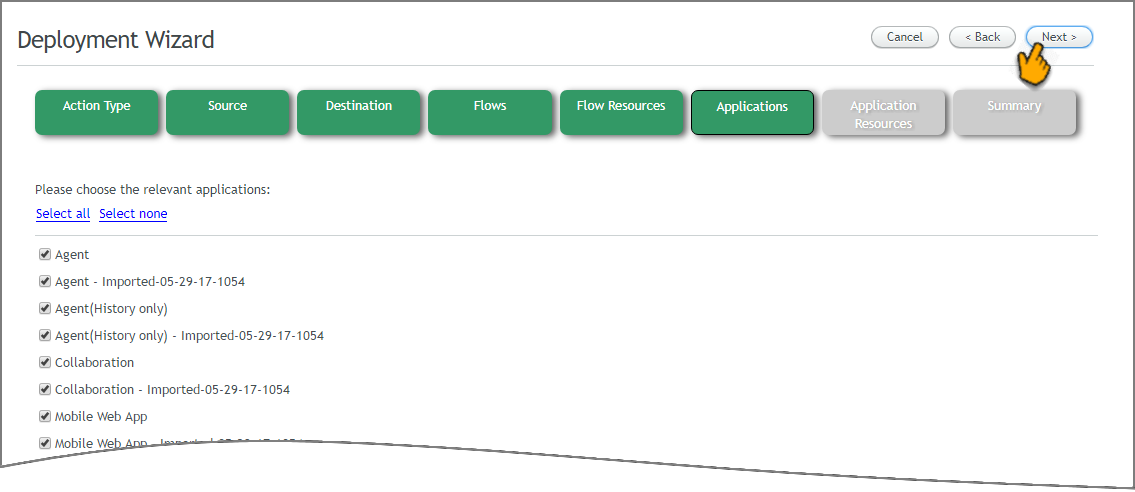Image resolution: width=1135 pixels, height=492 pixels.
Task: Uncheck Agent(History only) - Imported-05-29-17-1054 checkbox
Action: tap(45, 336)
